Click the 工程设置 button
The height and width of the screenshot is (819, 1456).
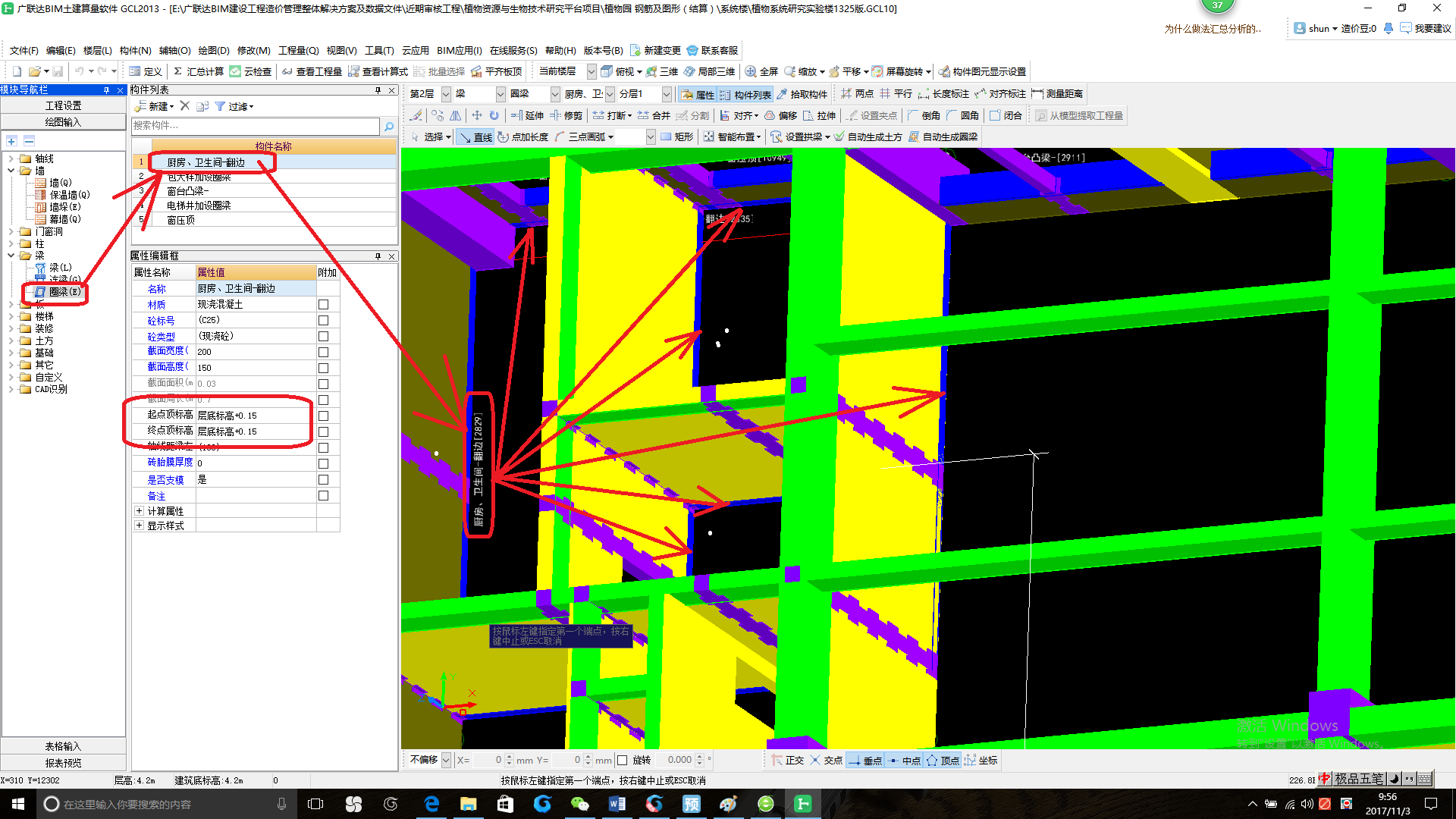pyautogui.click(x=64, y=105)
